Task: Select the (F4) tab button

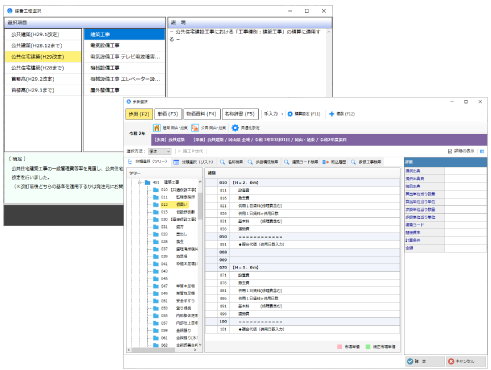Action: pyautogui.click(x=201, y=114)
